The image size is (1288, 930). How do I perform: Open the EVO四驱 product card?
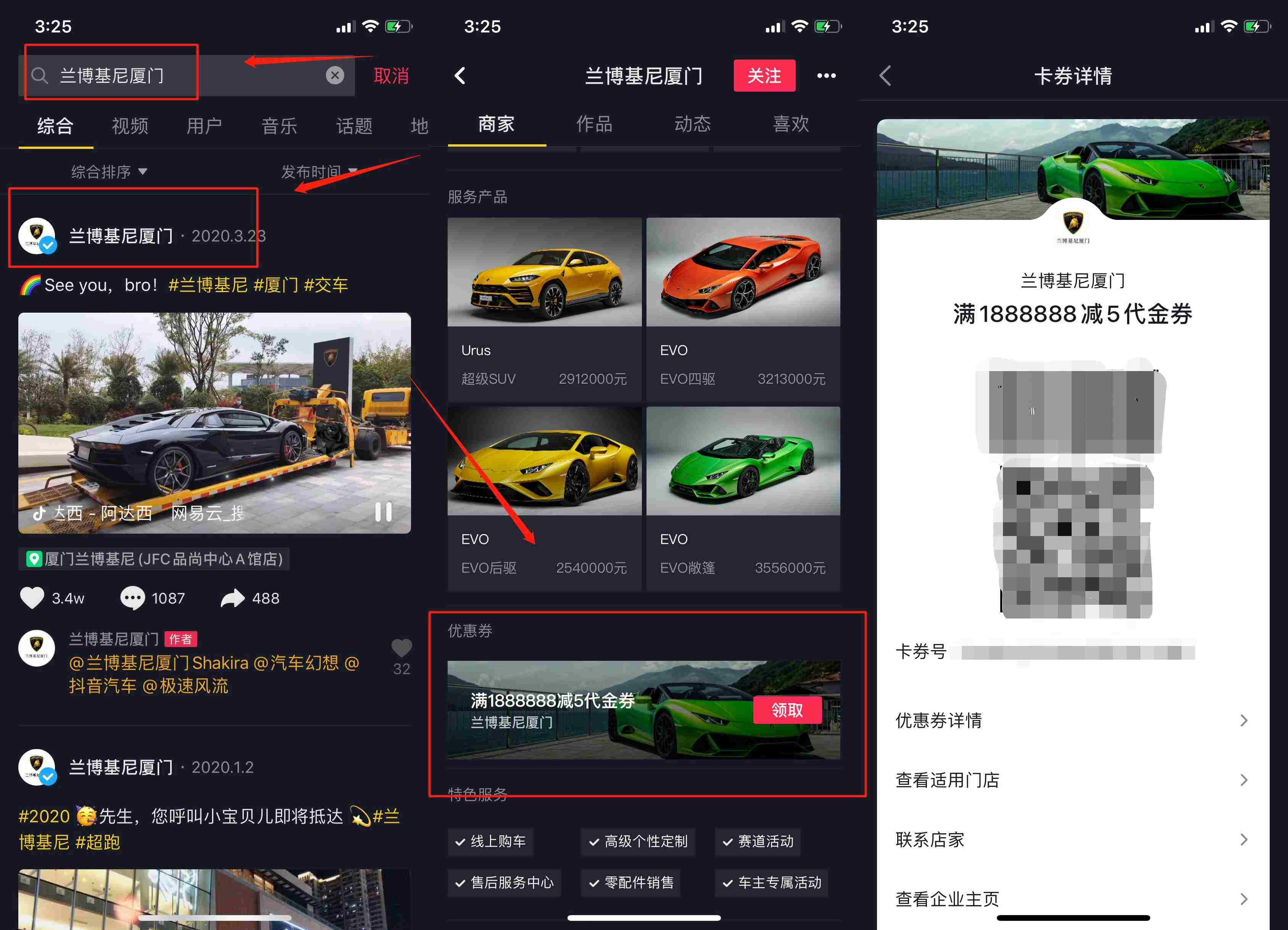pyautogui.click(x=743, y=309)
